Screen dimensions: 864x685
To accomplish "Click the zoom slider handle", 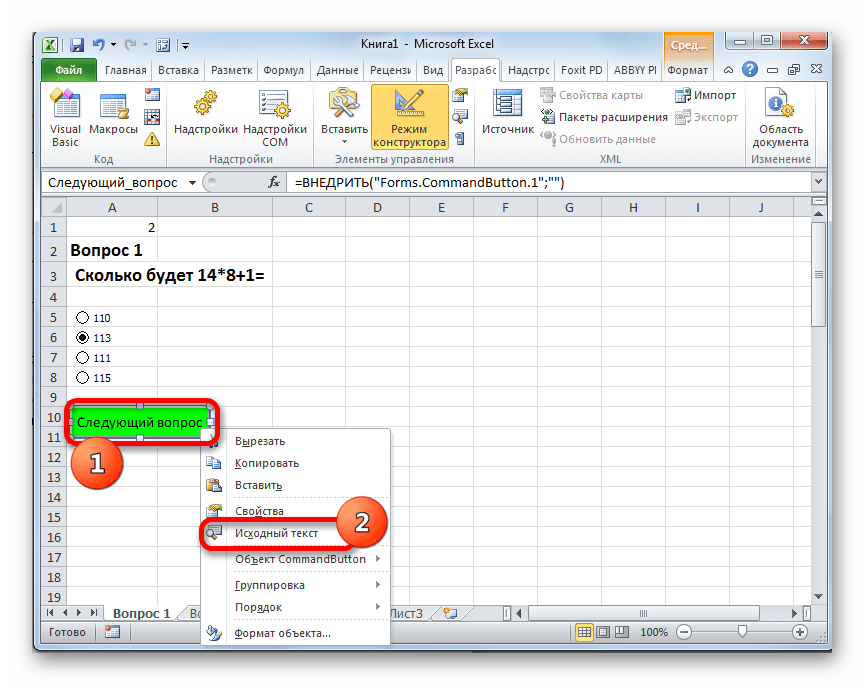I will [742, 632].
